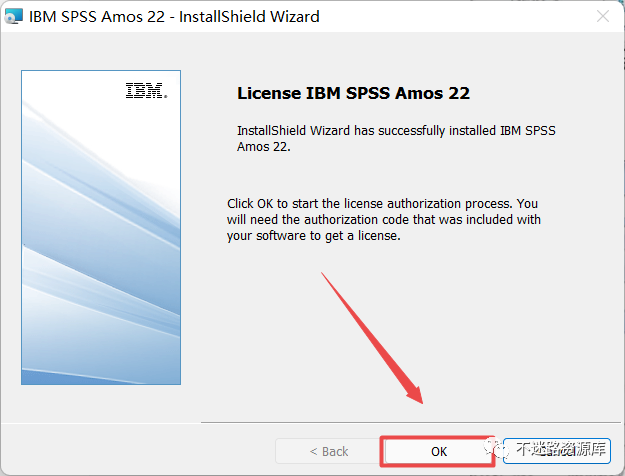625x476 pixels.
Task: Click the IBM logo on the banner
Action: [x=146, y=90]
